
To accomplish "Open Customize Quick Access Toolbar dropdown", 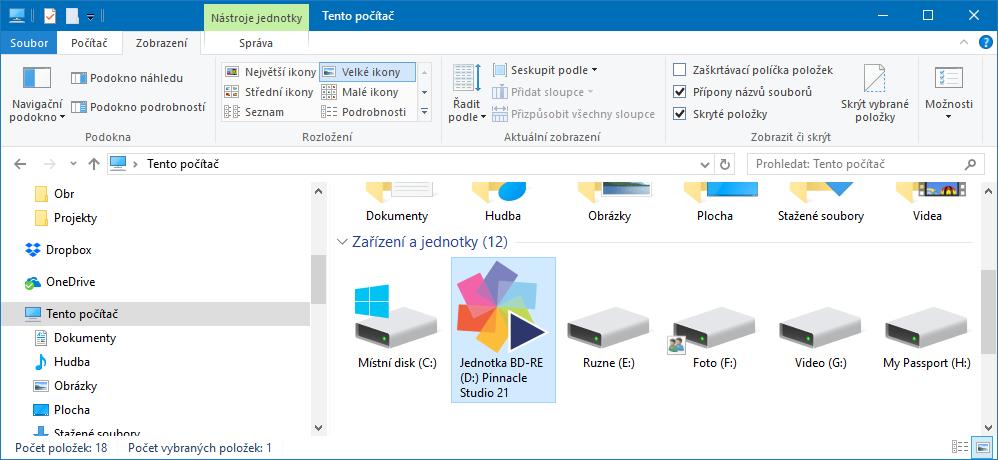I will click(90, 16).
